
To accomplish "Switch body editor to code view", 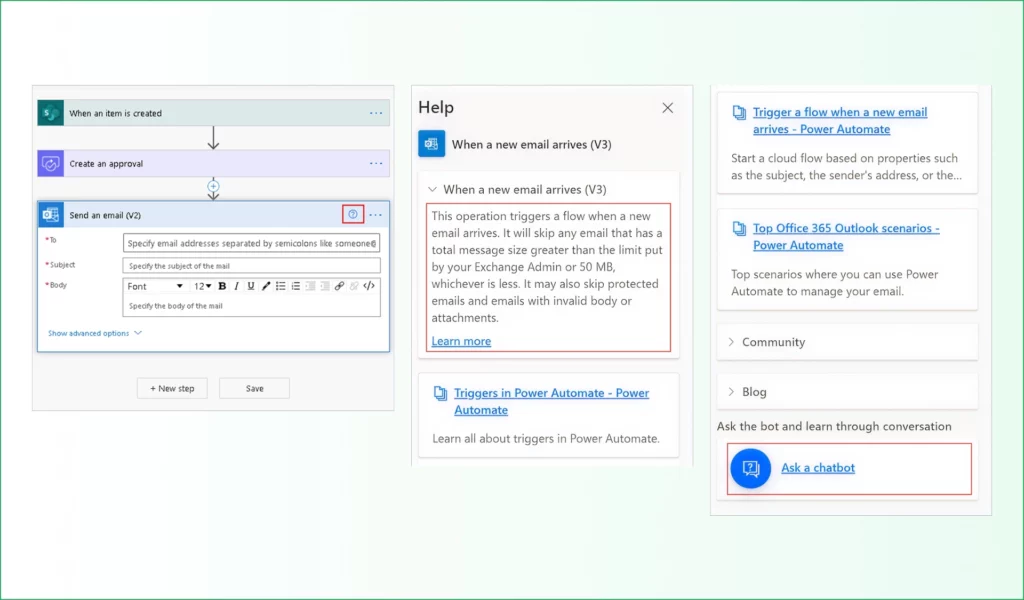I will coord(369,286).
